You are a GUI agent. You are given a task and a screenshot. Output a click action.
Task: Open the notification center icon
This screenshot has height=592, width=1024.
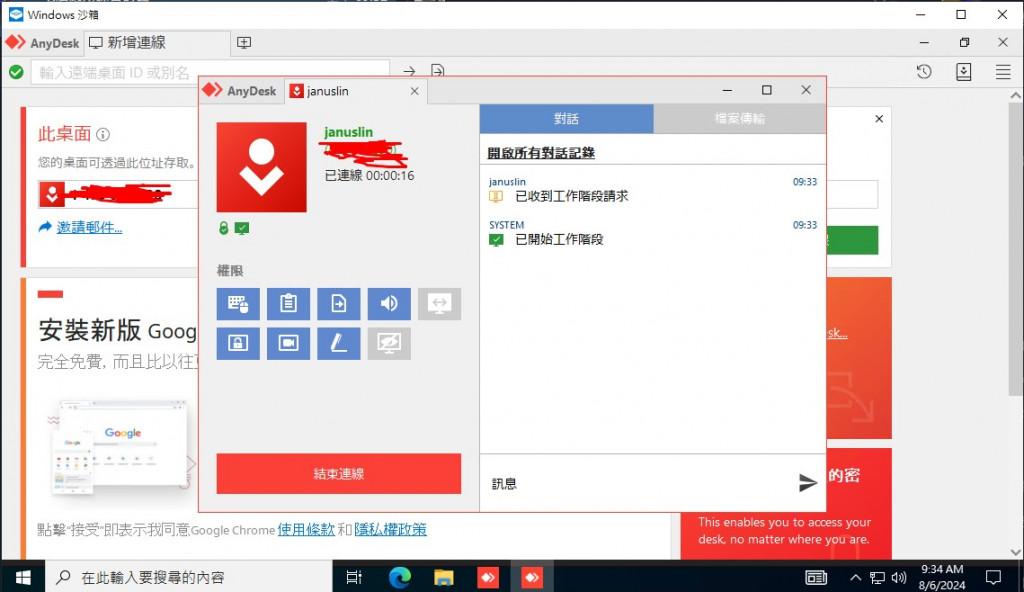click(x=993, y=578)
